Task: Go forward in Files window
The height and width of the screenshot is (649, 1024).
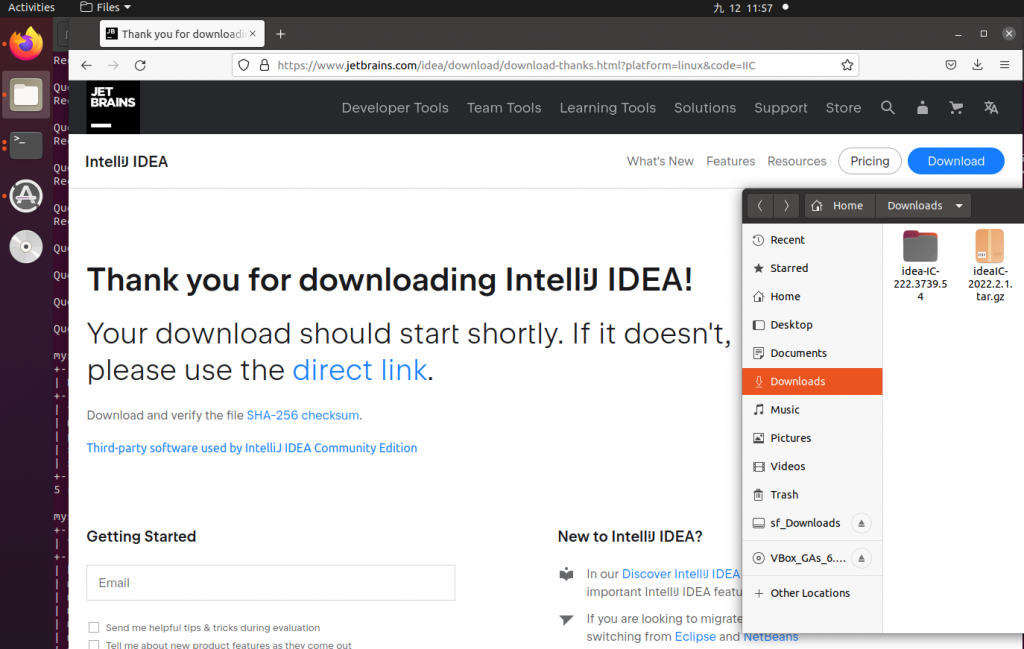Action: (x=786, y=206)
